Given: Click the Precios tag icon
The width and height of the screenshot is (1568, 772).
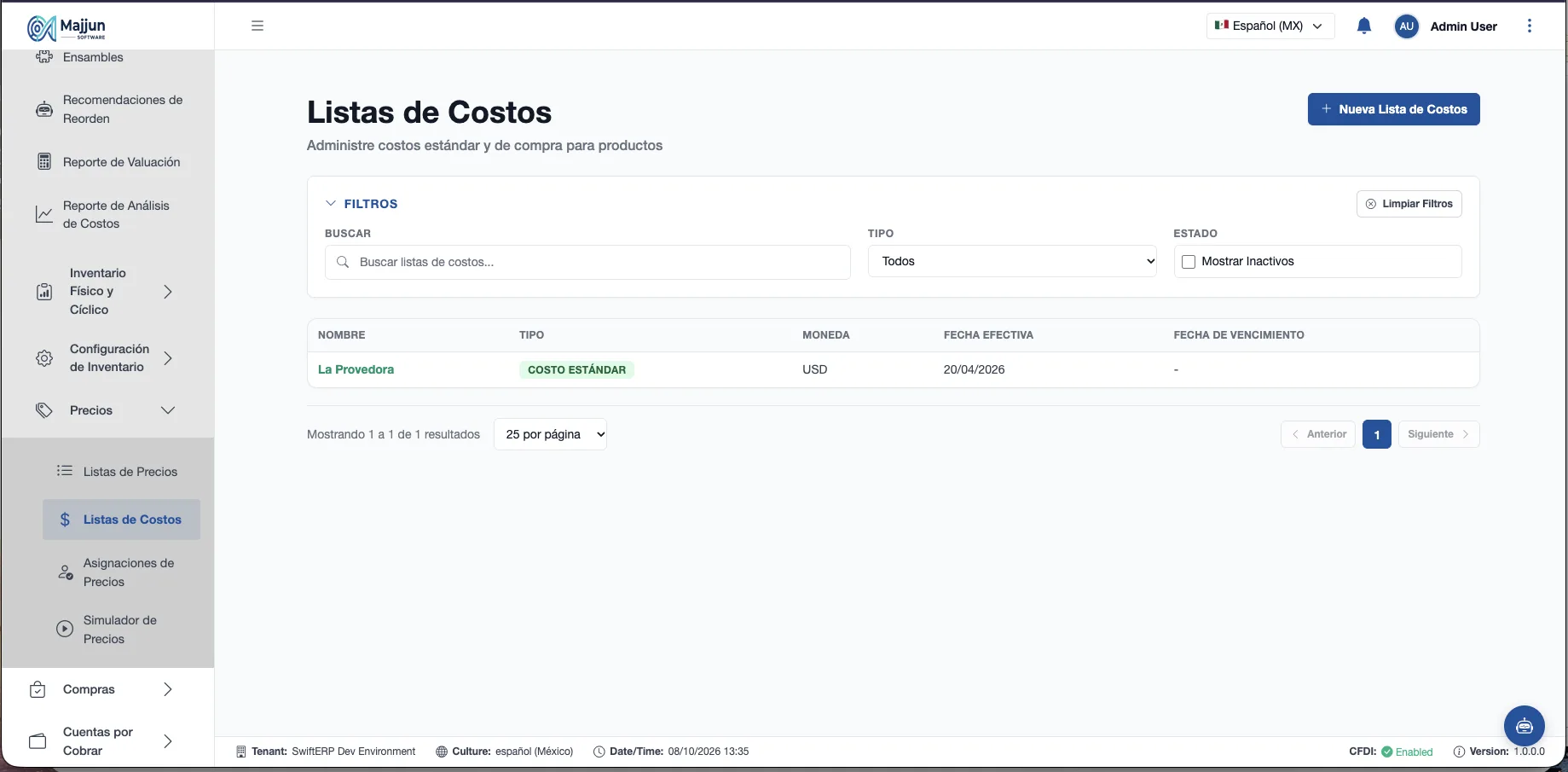Looking at the screenshot, I should (44, 410).
